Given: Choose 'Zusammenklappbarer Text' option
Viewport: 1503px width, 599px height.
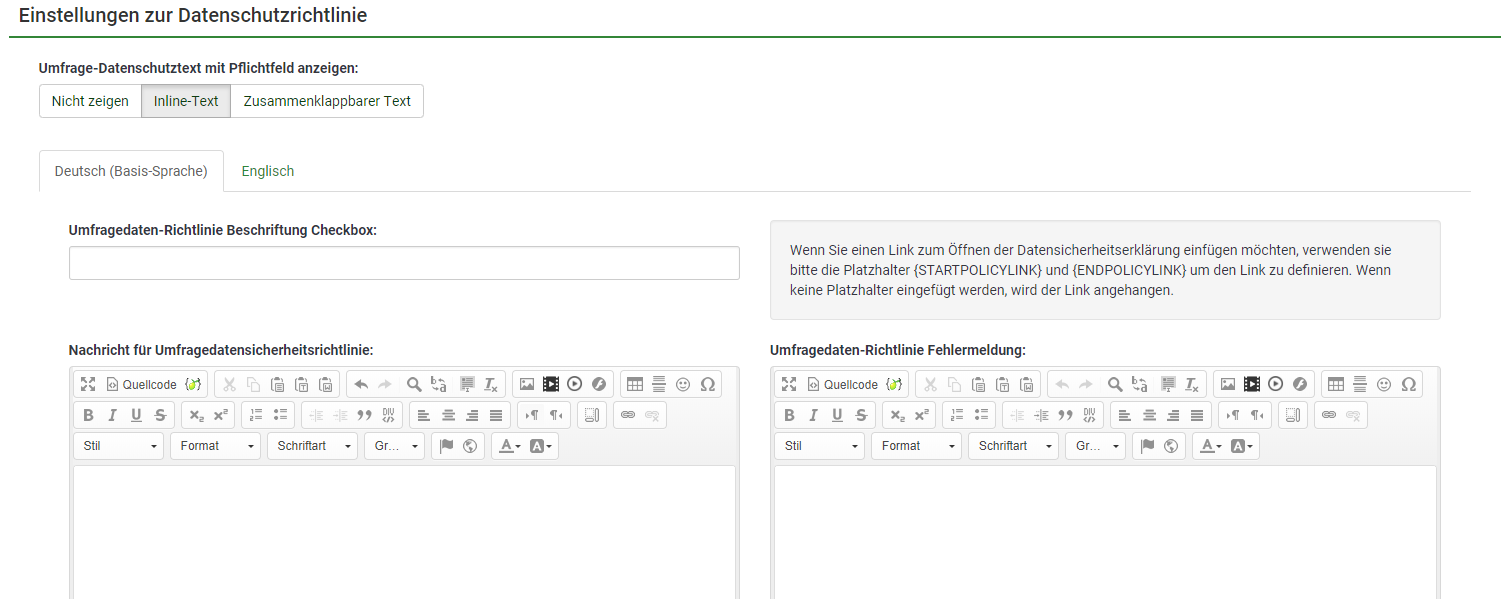Looking at the screenshot, I should pos(327,101).
